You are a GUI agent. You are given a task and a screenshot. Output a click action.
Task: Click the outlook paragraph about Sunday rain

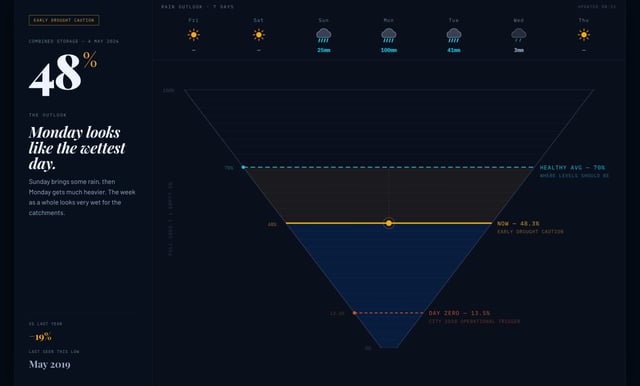click(x=82, y=197)
